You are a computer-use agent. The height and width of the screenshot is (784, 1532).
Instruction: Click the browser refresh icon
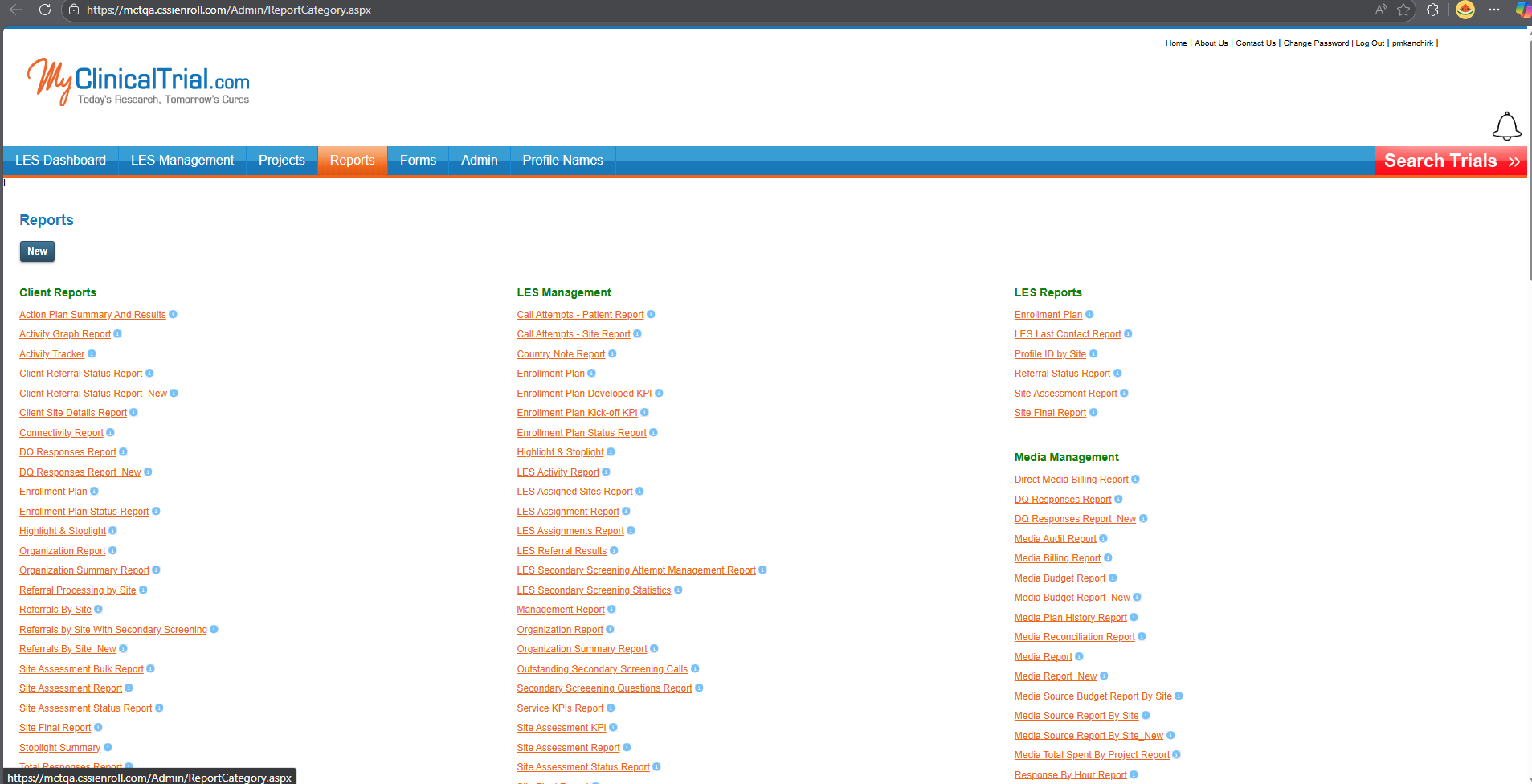coord(45,10)
